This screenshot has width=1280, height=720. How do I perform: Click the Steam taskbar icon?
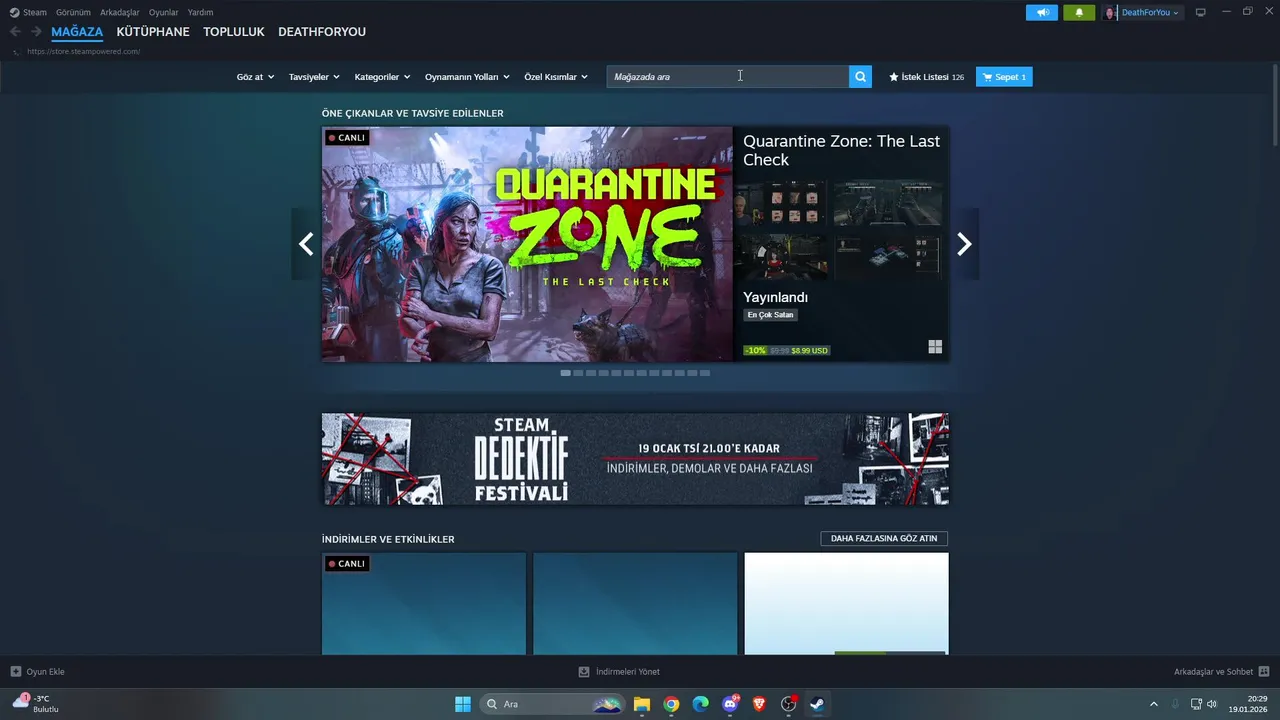pos(817,704)
